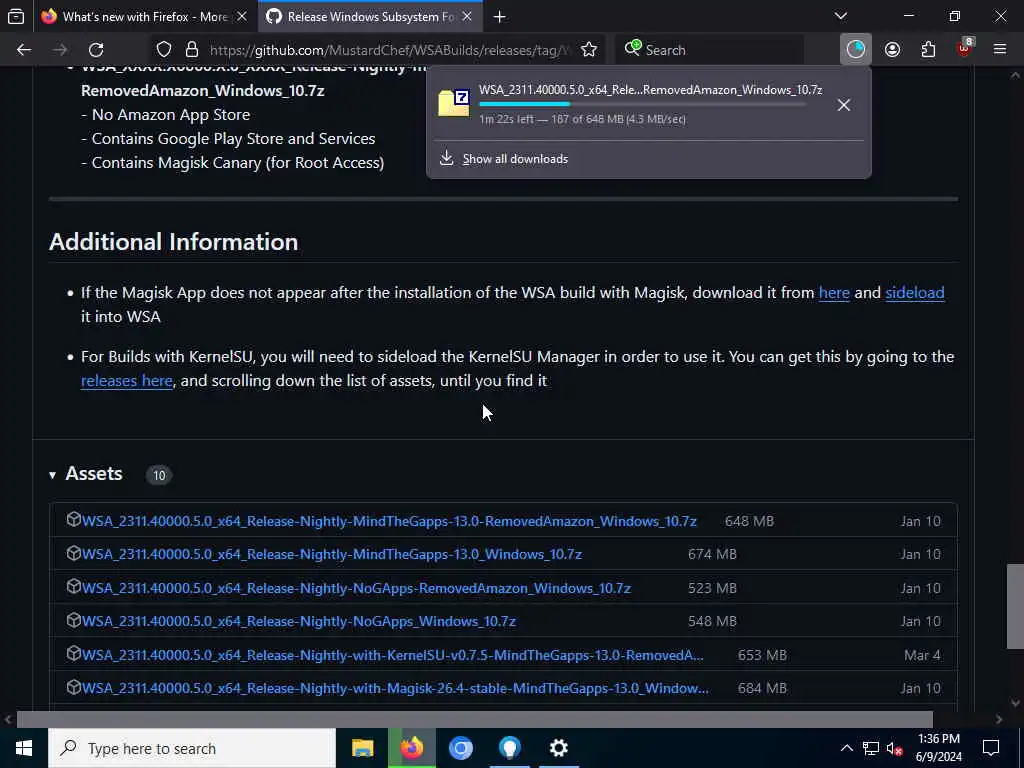Click the horizontal scrollbar thumb
Viewport: 1024px width, 768px height.
point(475,719)
